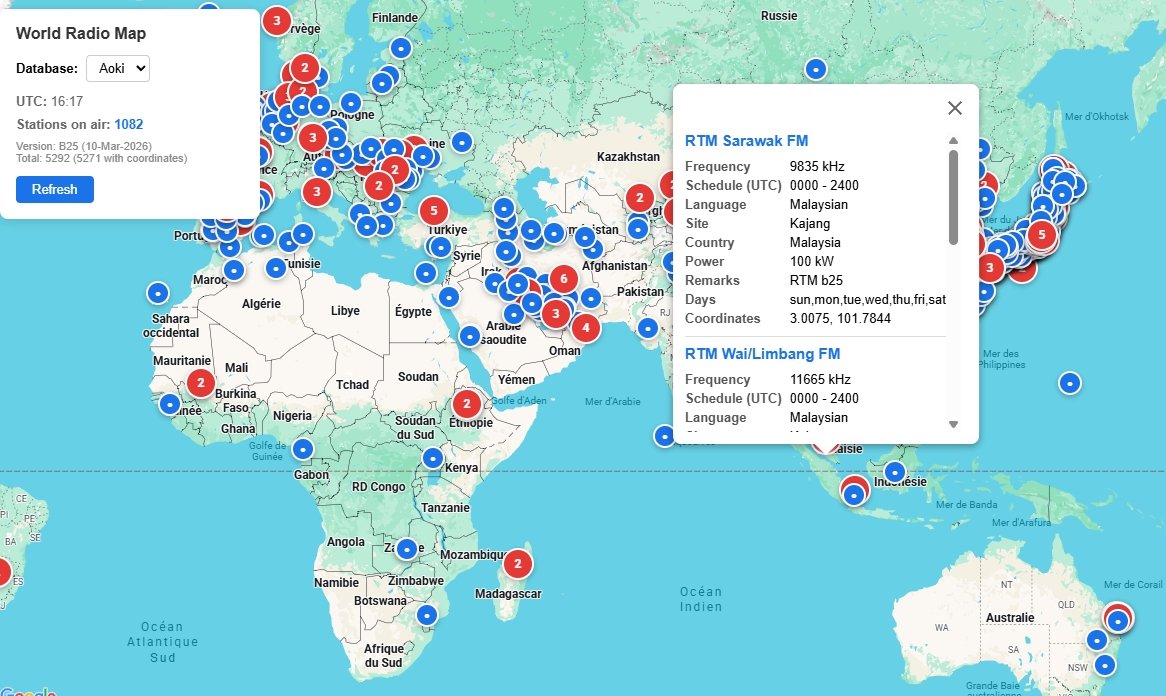
Task: Open the cluster of 4 near Oman
Action: [586, 327]
